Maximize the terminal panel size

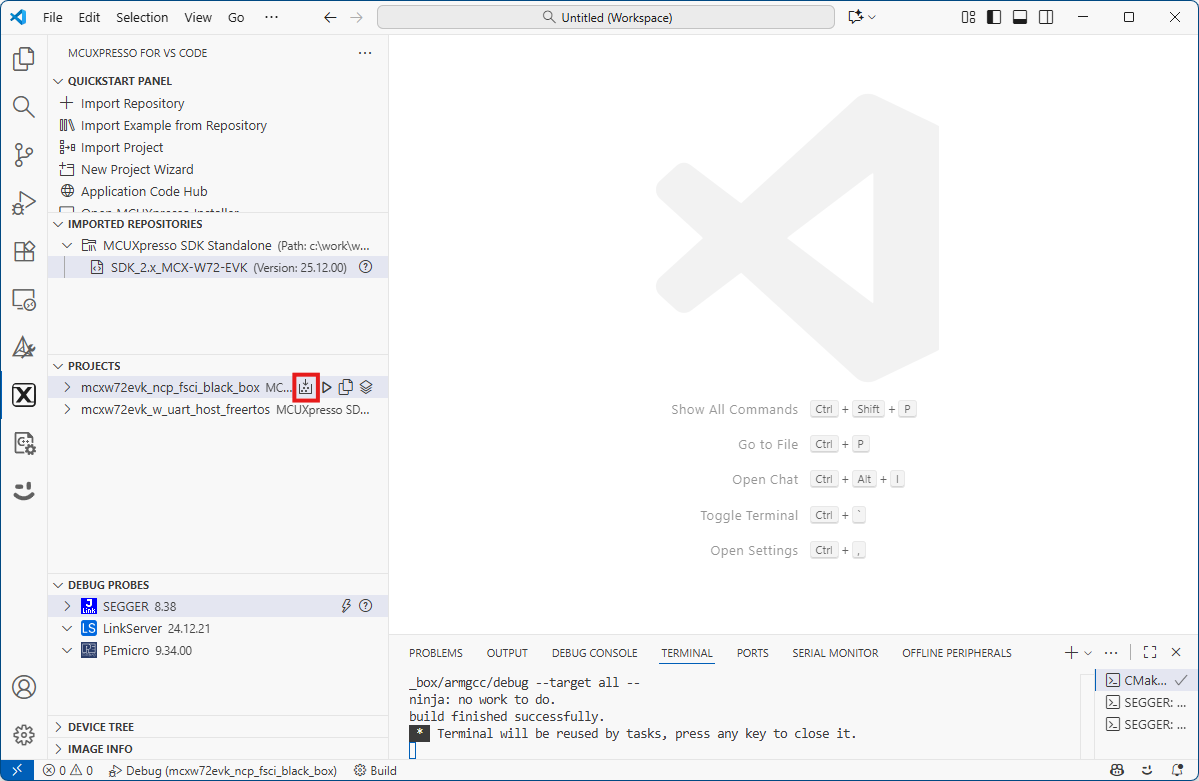click(x=1150, y=652)
